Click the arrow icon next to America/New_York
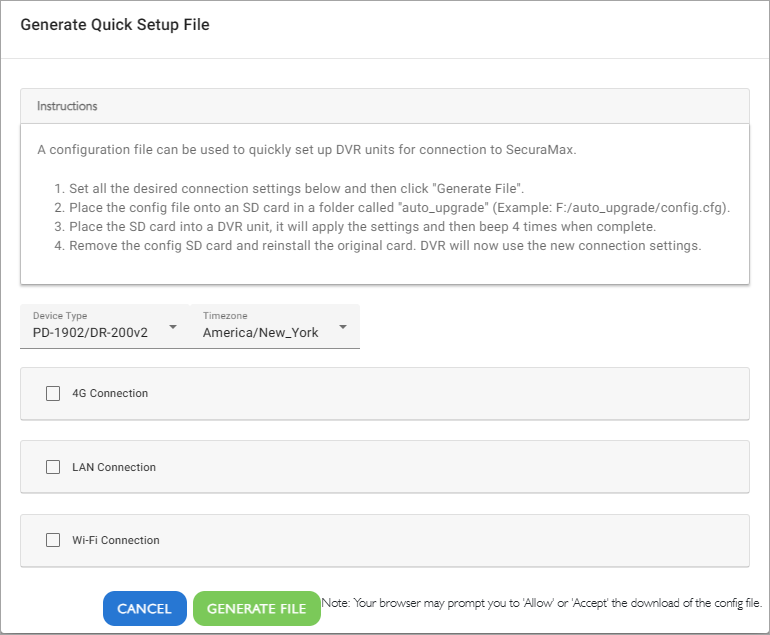 click(343, 327)
